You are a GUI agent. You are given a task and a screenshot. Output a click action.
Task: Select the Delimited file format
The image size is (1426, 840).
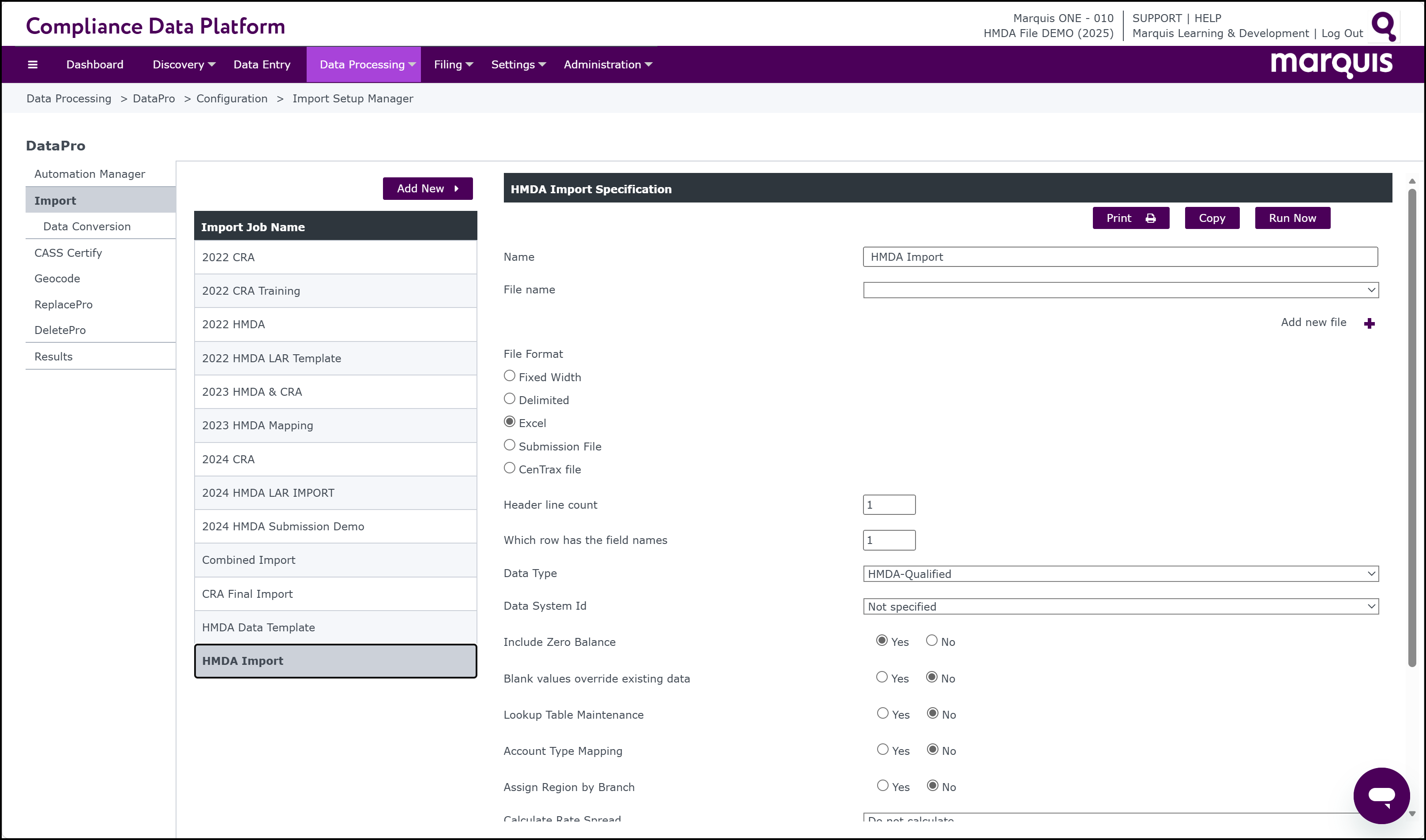click(x=510, y=399)
